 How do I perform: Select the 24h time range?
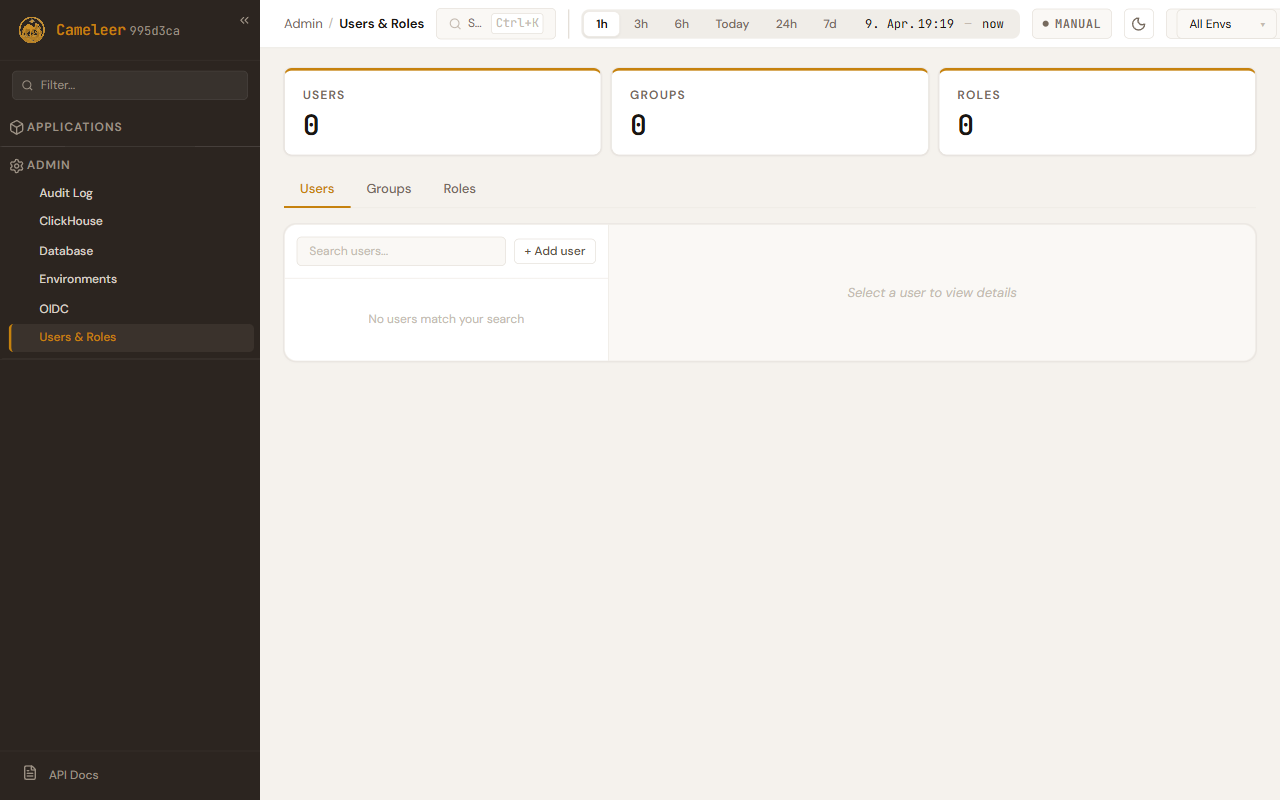point(786,24)
